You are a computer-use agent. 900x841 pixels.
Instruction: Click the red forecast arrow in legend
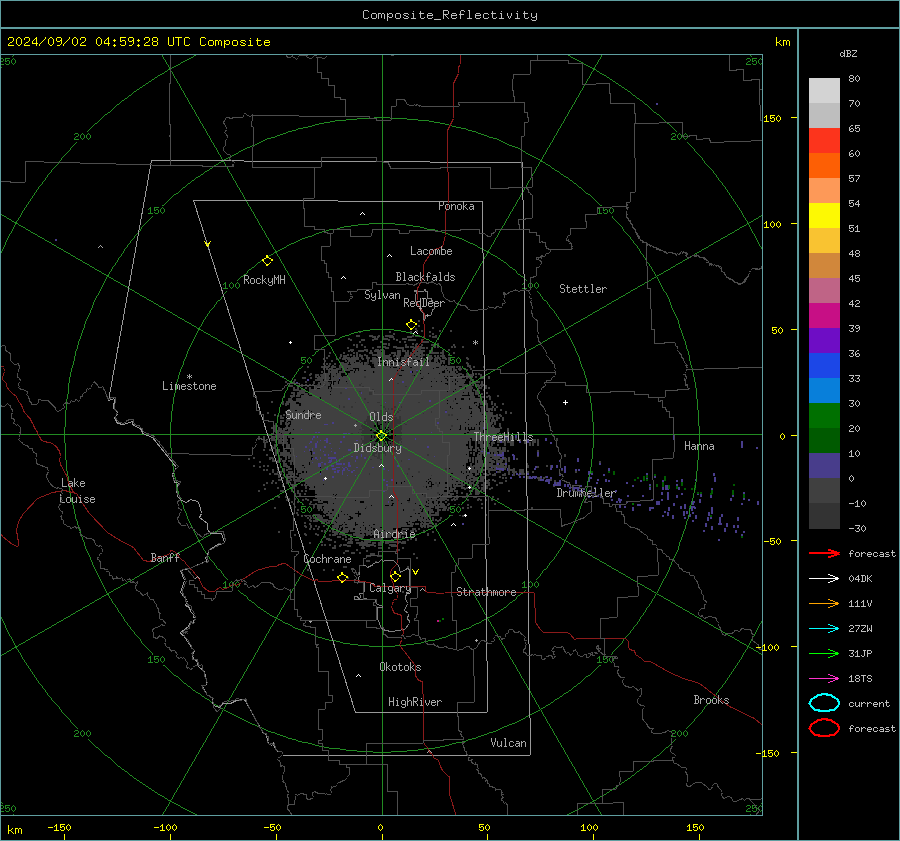(824, 553)
